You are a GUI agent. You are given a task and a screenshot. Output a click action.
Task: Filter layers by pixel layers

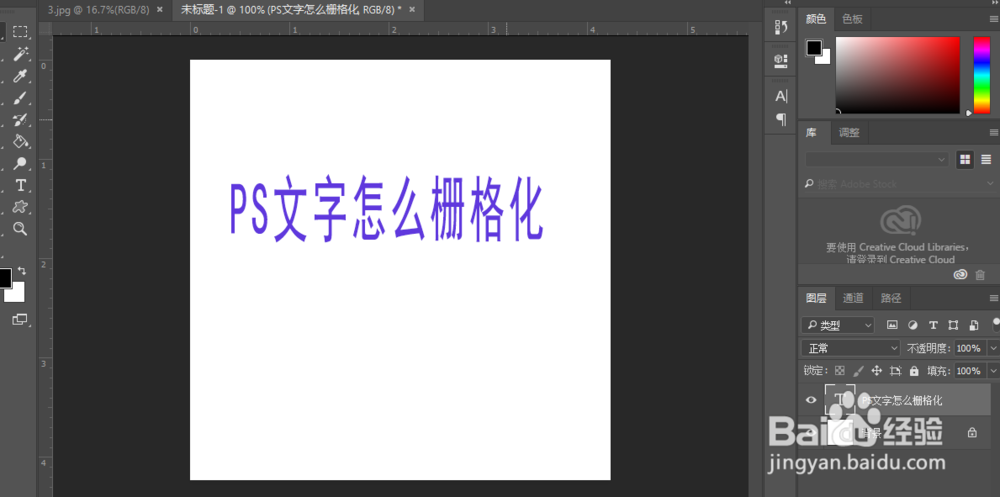click(x=892, y=325)
